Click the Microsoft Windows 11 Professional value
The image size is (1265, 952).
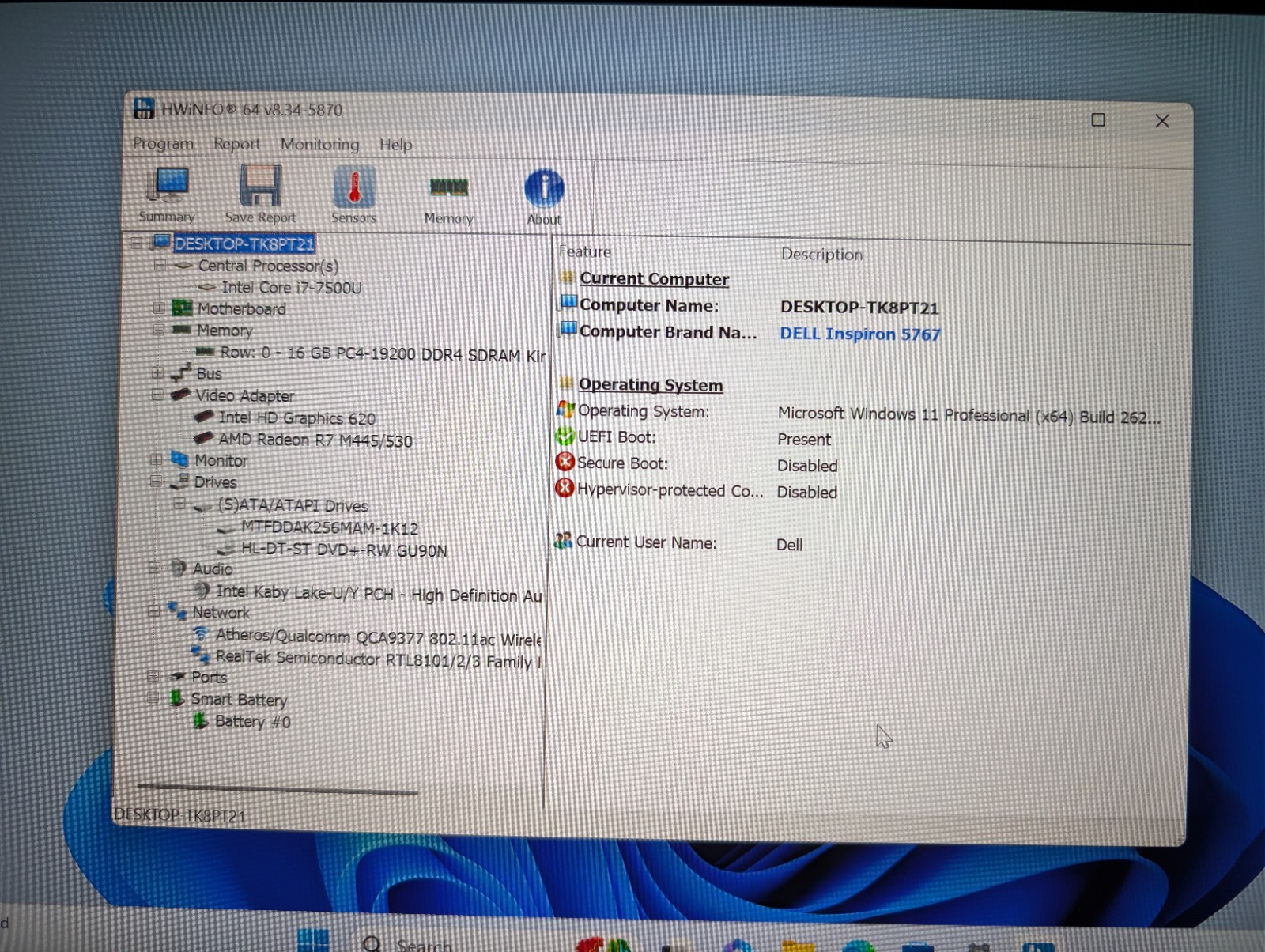pyautogui.click(x=969, y=415)
